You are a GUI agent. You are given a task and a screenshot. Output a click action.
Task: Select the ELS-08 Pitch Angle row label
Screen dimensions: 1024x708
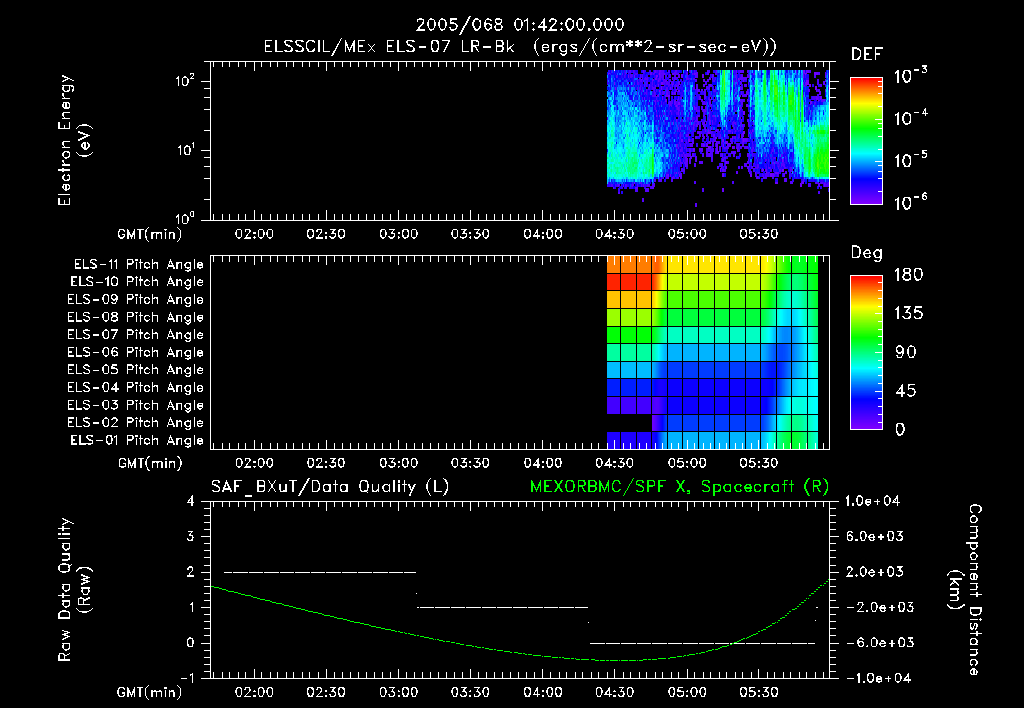[x=135, y=317]
